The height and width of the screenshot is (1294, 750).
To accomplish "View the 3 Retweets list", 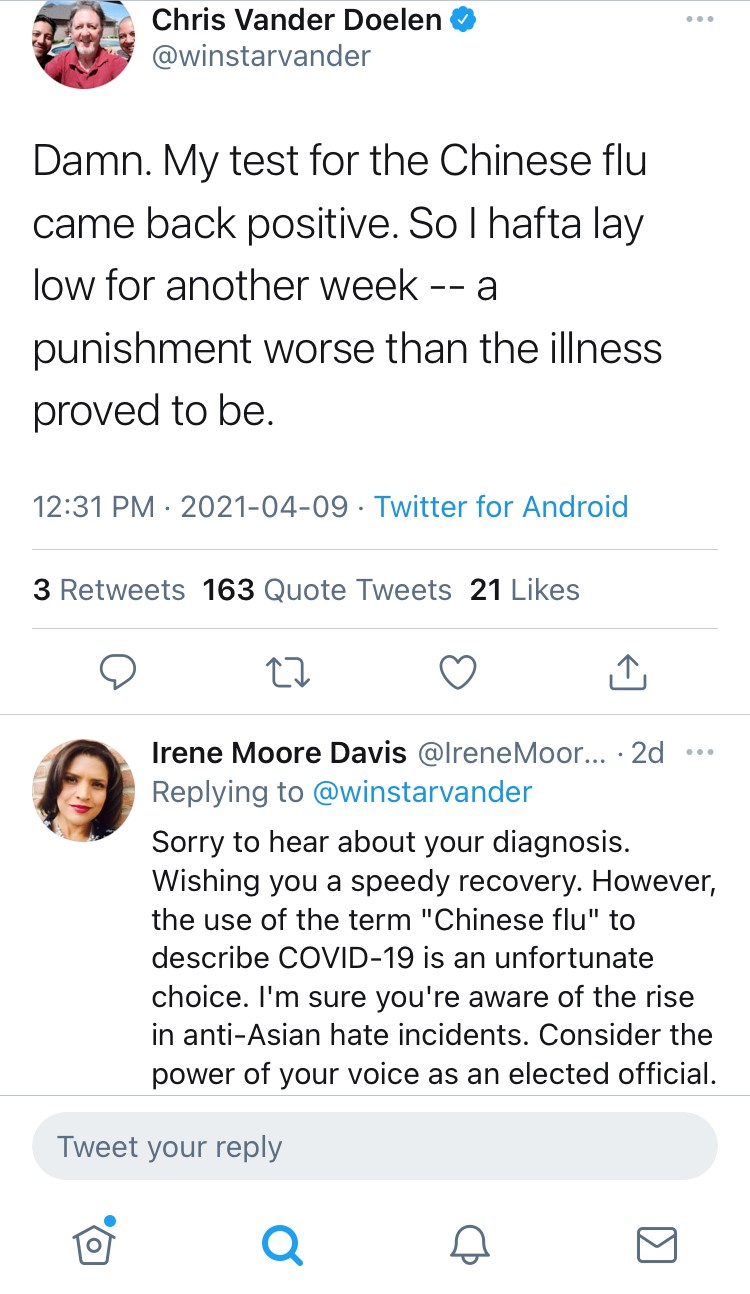I will point(109,590).
